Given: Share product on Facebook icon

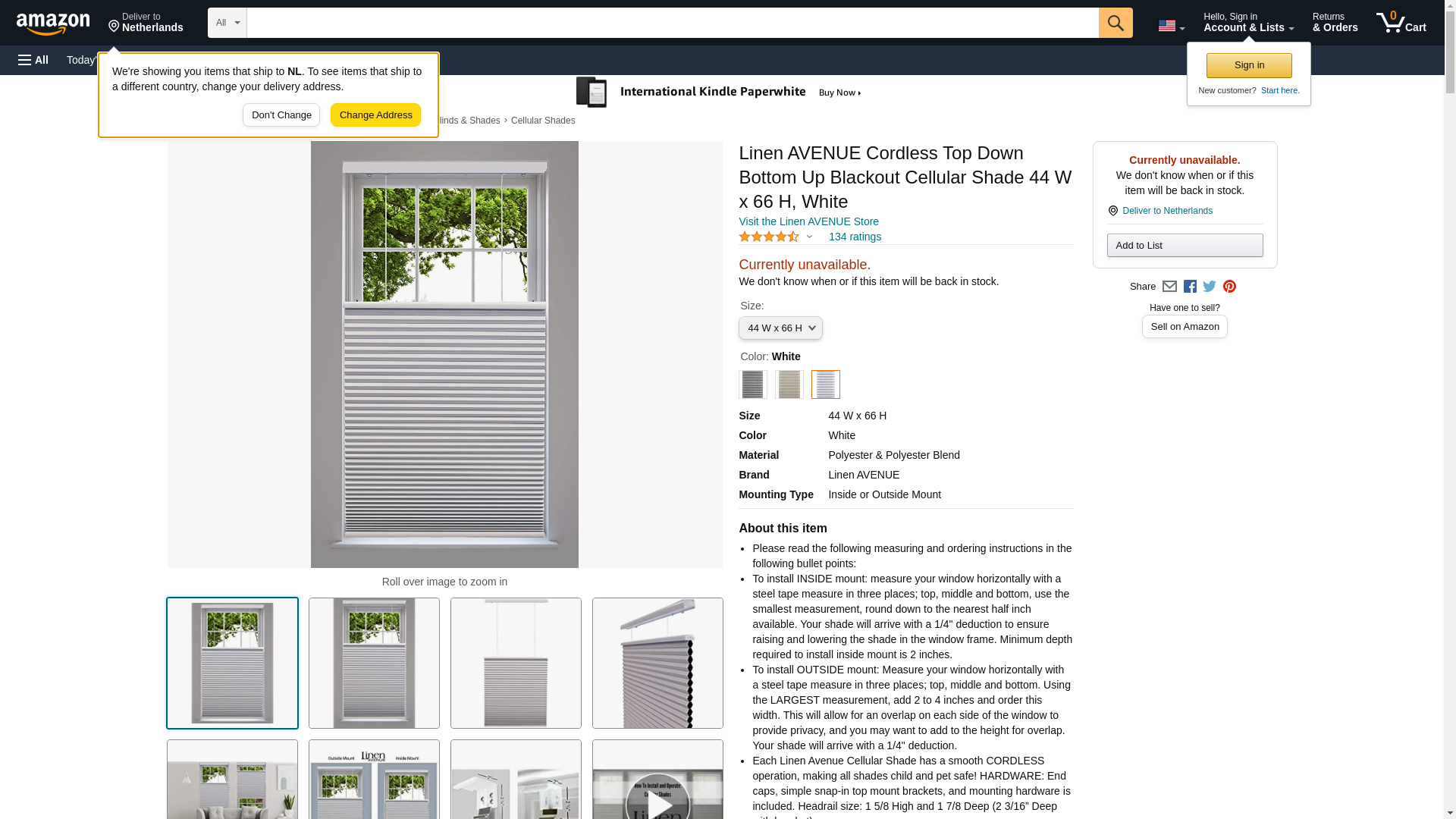Looking at the screenshot, I should (1190, 287).
